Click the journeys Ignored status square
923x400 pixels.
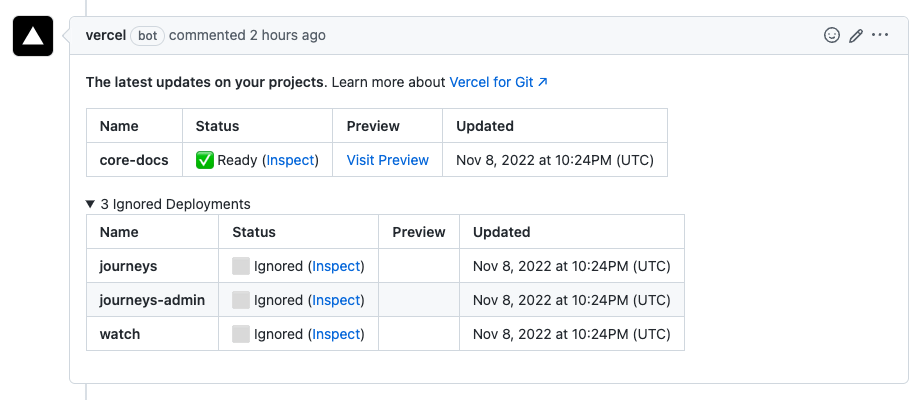241,266
